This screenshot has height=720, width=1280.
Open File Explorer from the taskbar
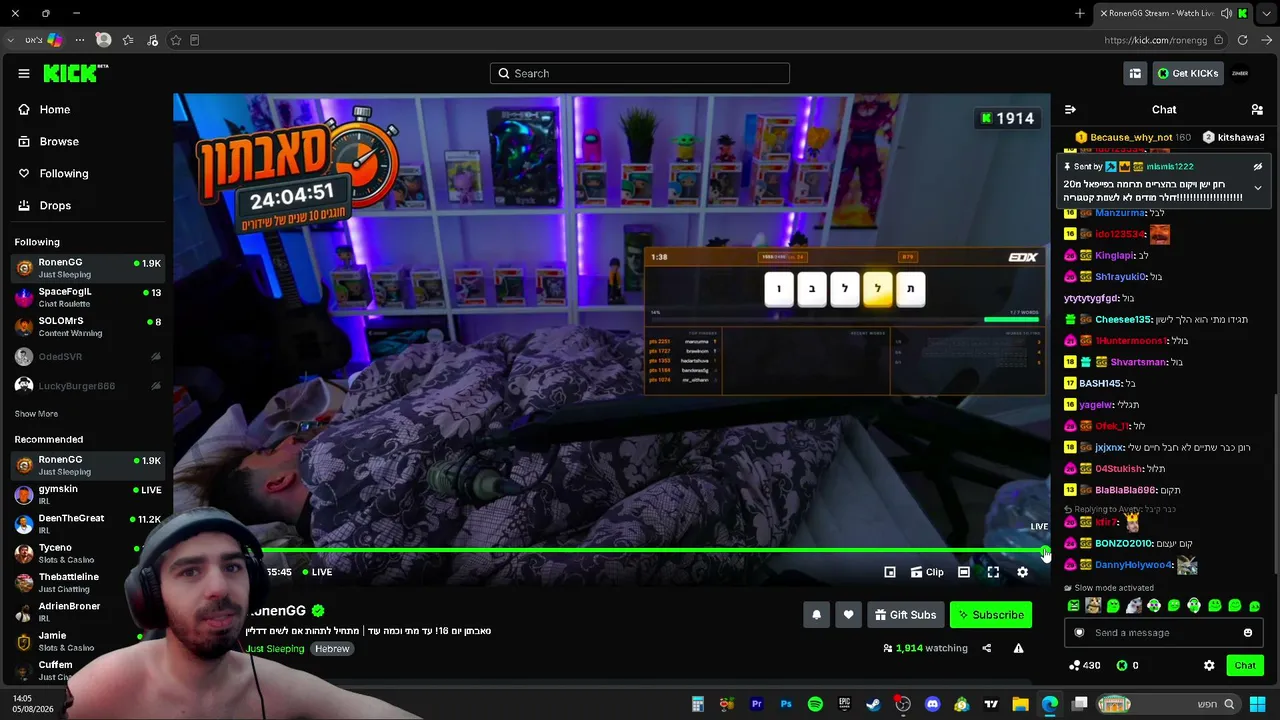click(x=1020, y=704)
